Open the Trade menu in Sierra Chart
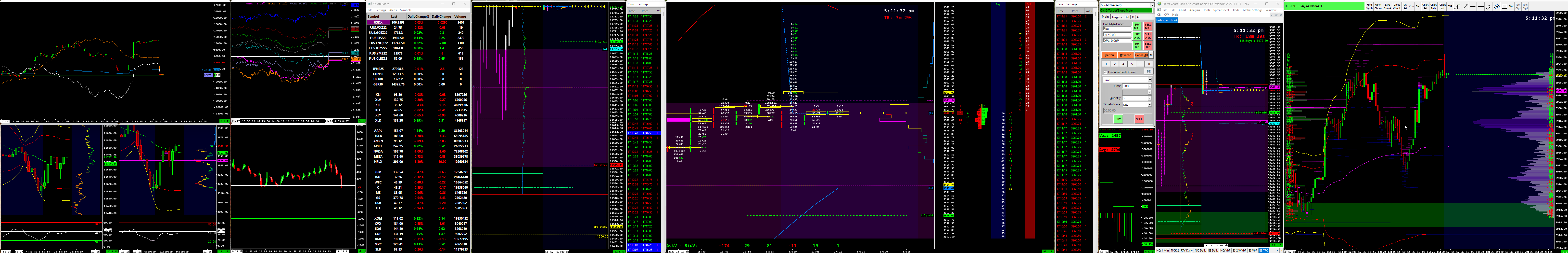 pos(1236,10)
